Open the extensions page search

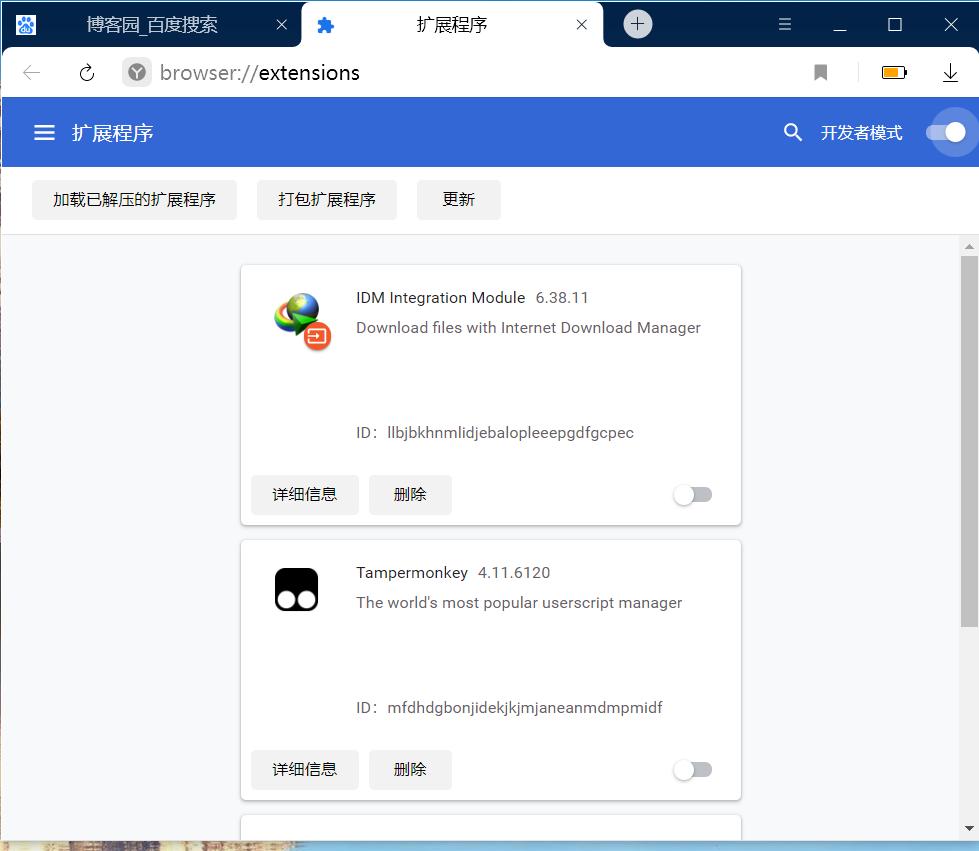792,131
